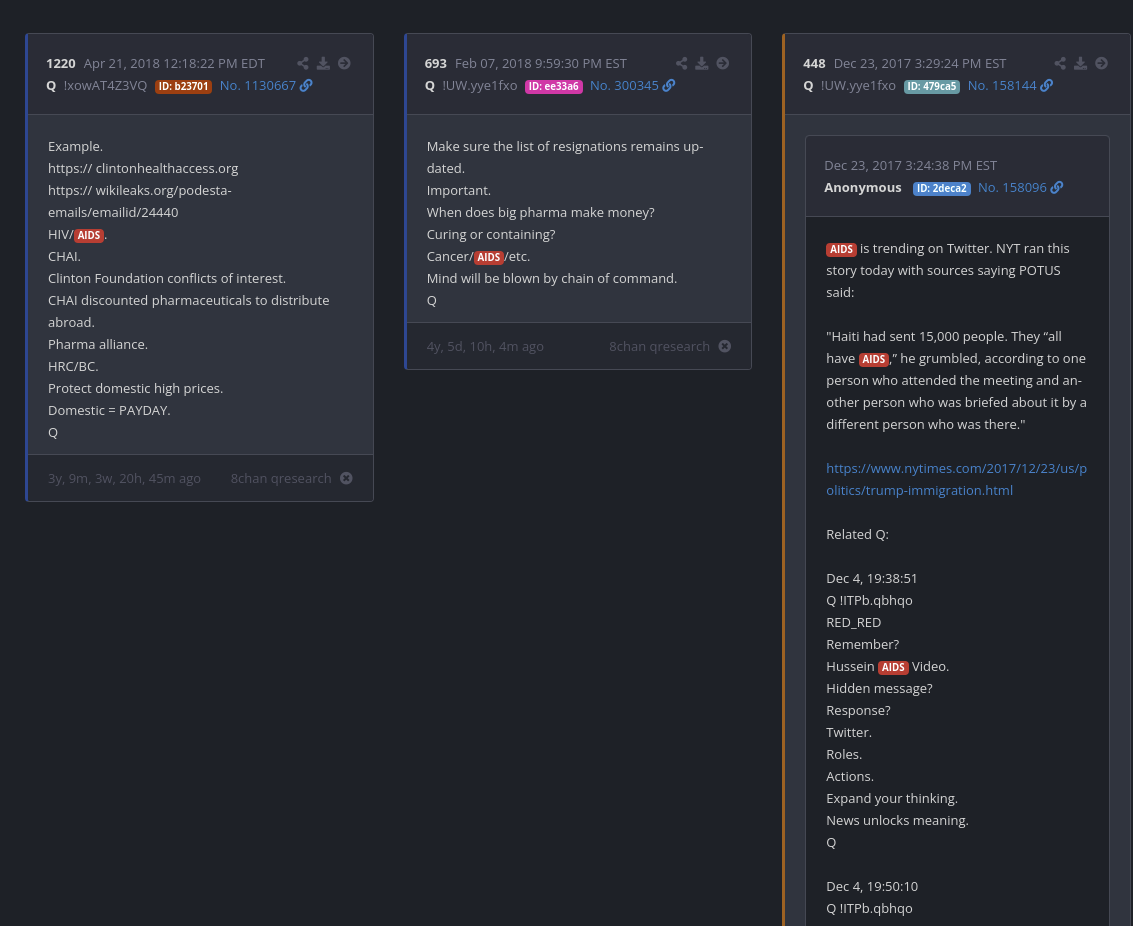Viewport: 1133px width, 926px height.
Task: Download post 1220 using the download icon
Action: click(324, 64)
